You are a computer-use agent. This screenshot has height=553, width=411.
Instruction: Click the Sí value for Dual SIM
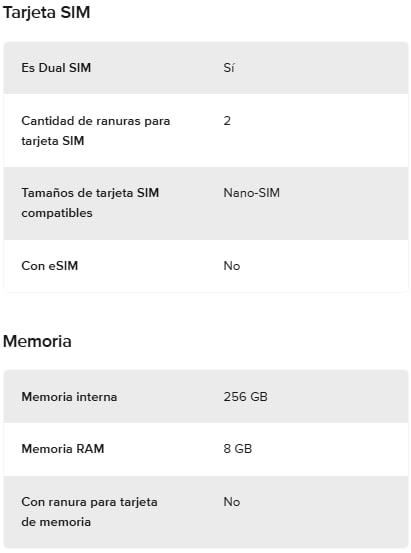point(229,68)
